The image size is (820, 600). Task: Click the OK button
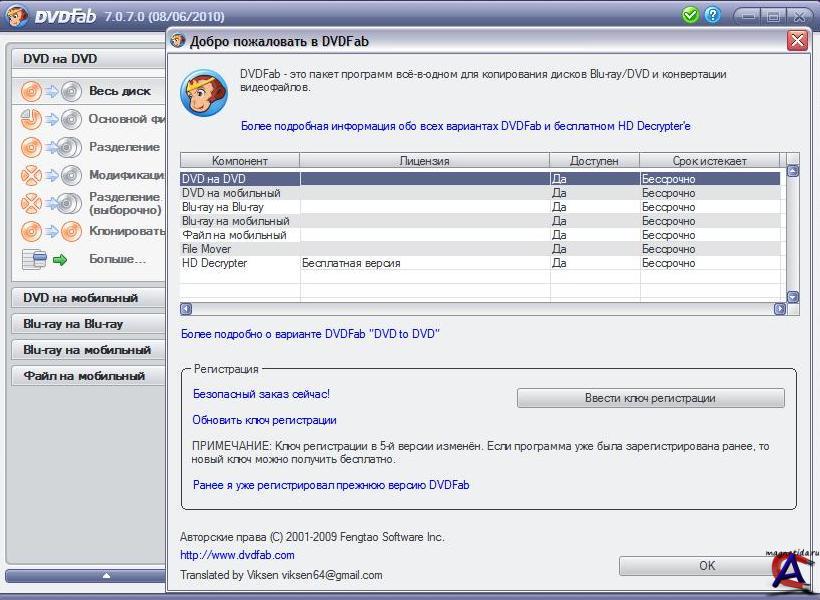pos(707,566)
